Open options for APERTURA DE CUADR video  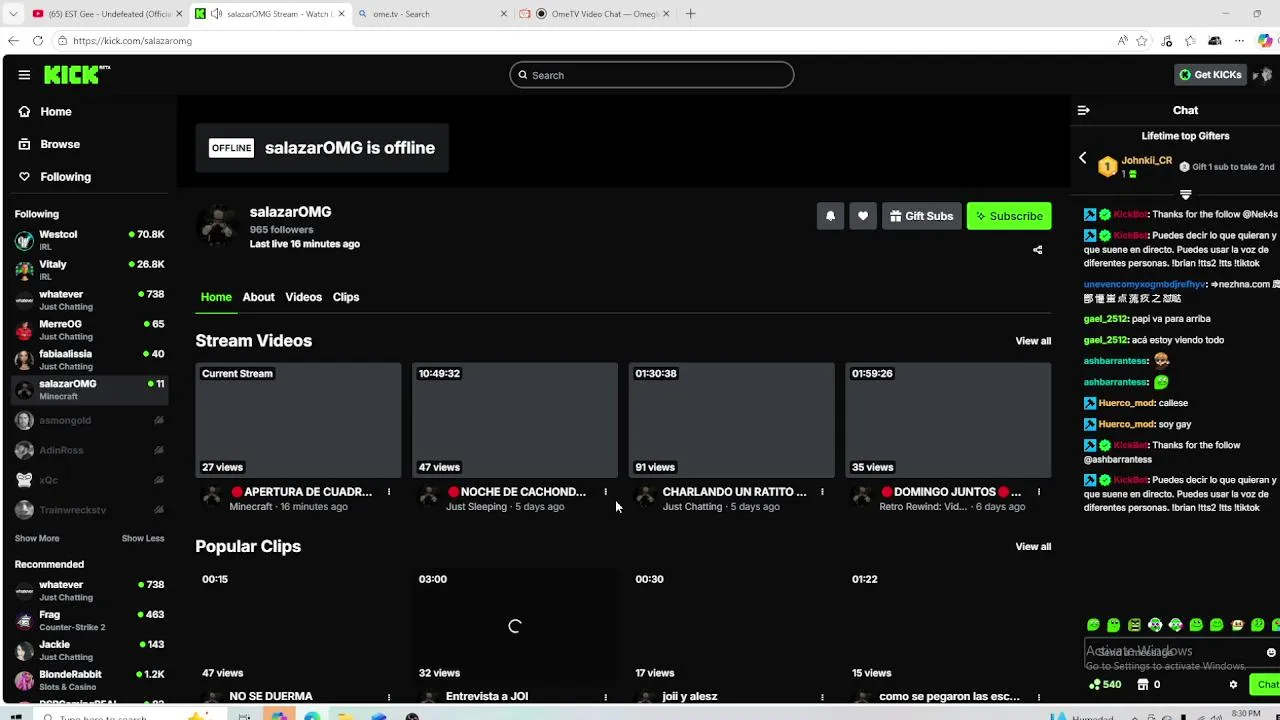point(389,492)
